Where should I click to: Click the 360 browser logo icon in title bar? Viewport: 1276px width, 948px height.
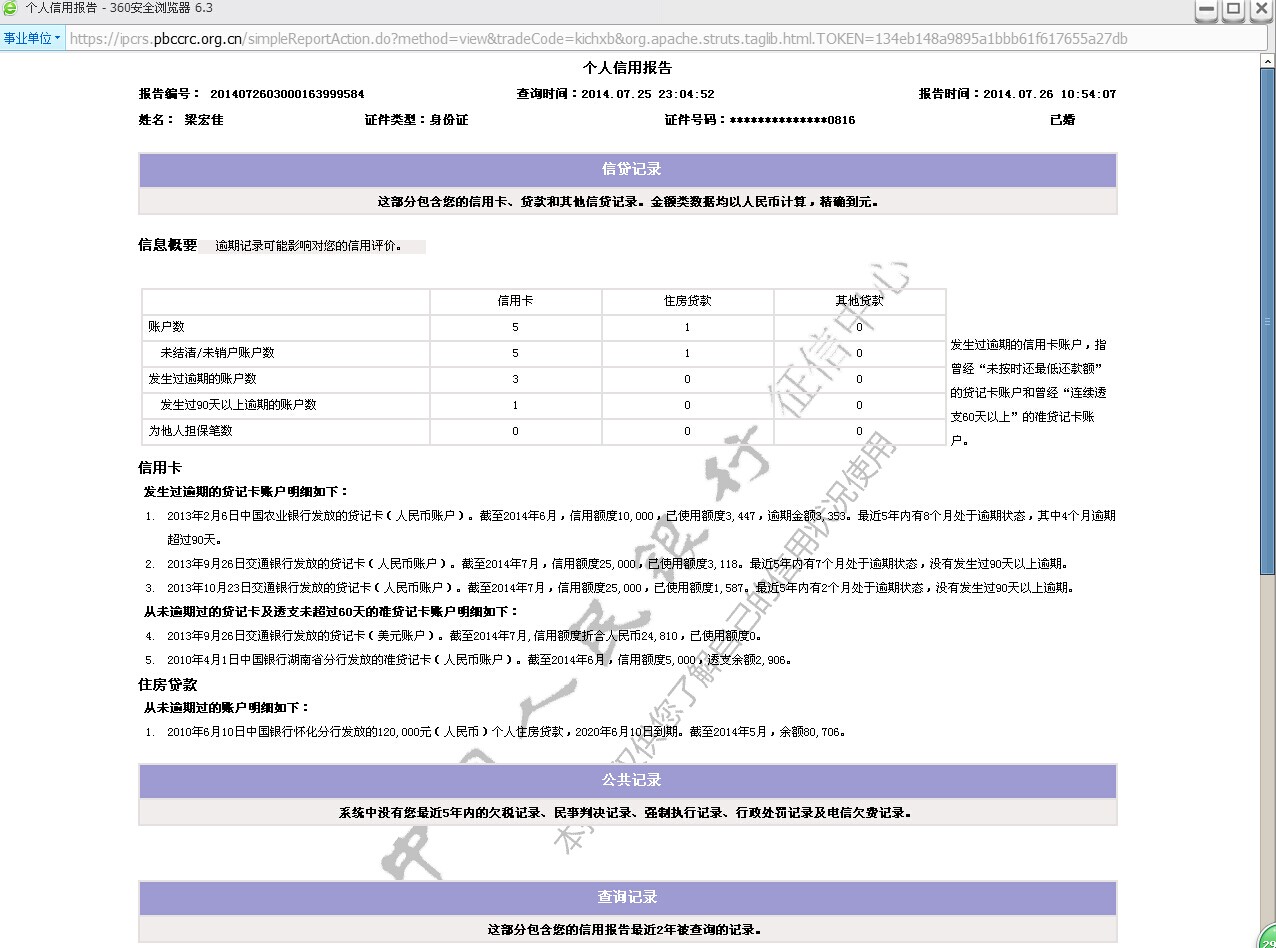click(x=10, y=8)
